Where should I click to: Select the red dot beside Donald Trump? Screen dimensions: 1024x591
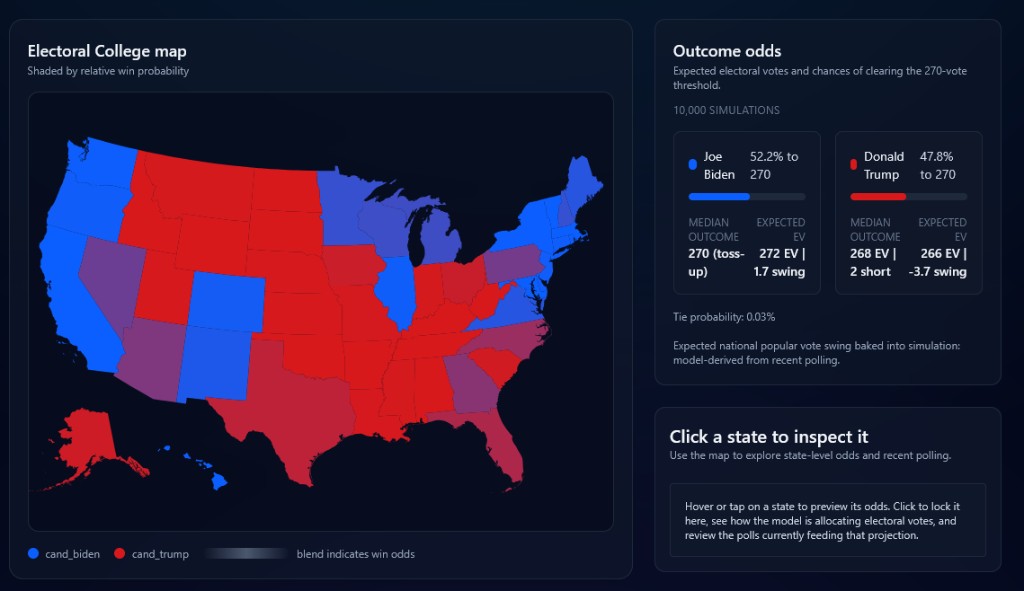tap(852, 165)
